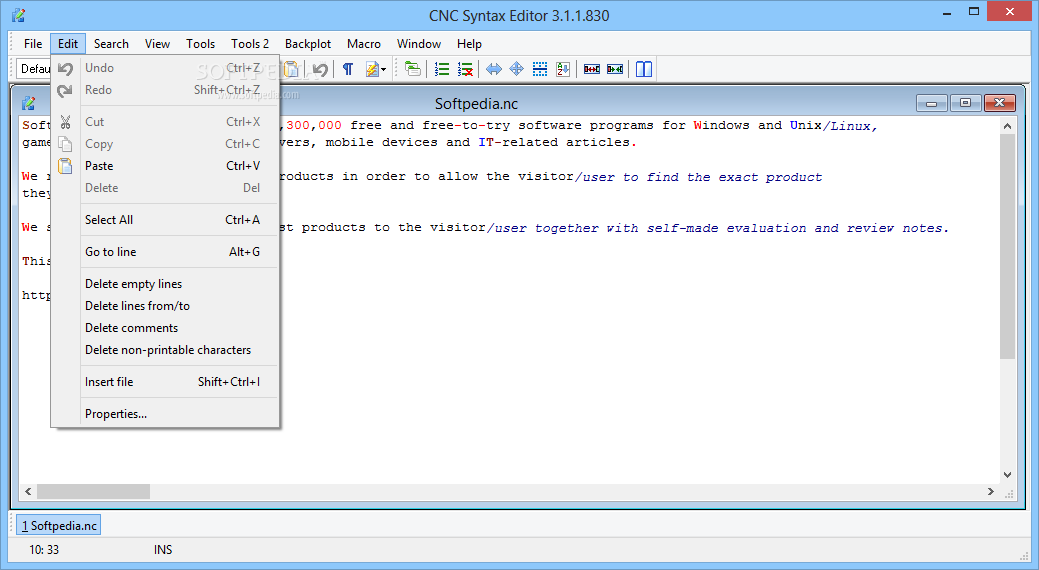Screen dimensions: 1039x570
Task: Click the blue horizontal double-arrow icon
Action: tap(494, 69)
